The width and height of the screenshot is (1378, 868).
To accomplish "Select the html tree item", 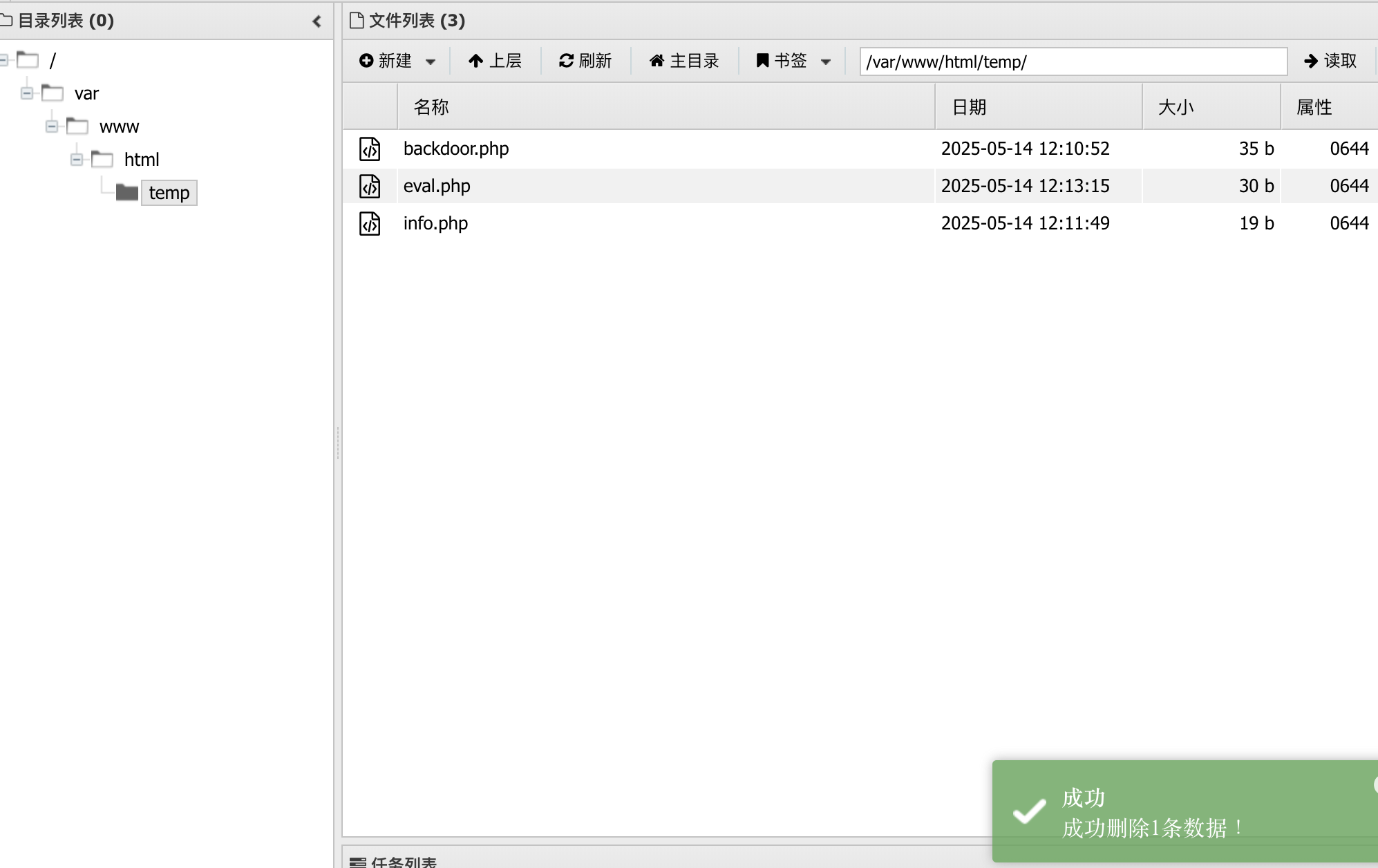I will click(142, 160).
